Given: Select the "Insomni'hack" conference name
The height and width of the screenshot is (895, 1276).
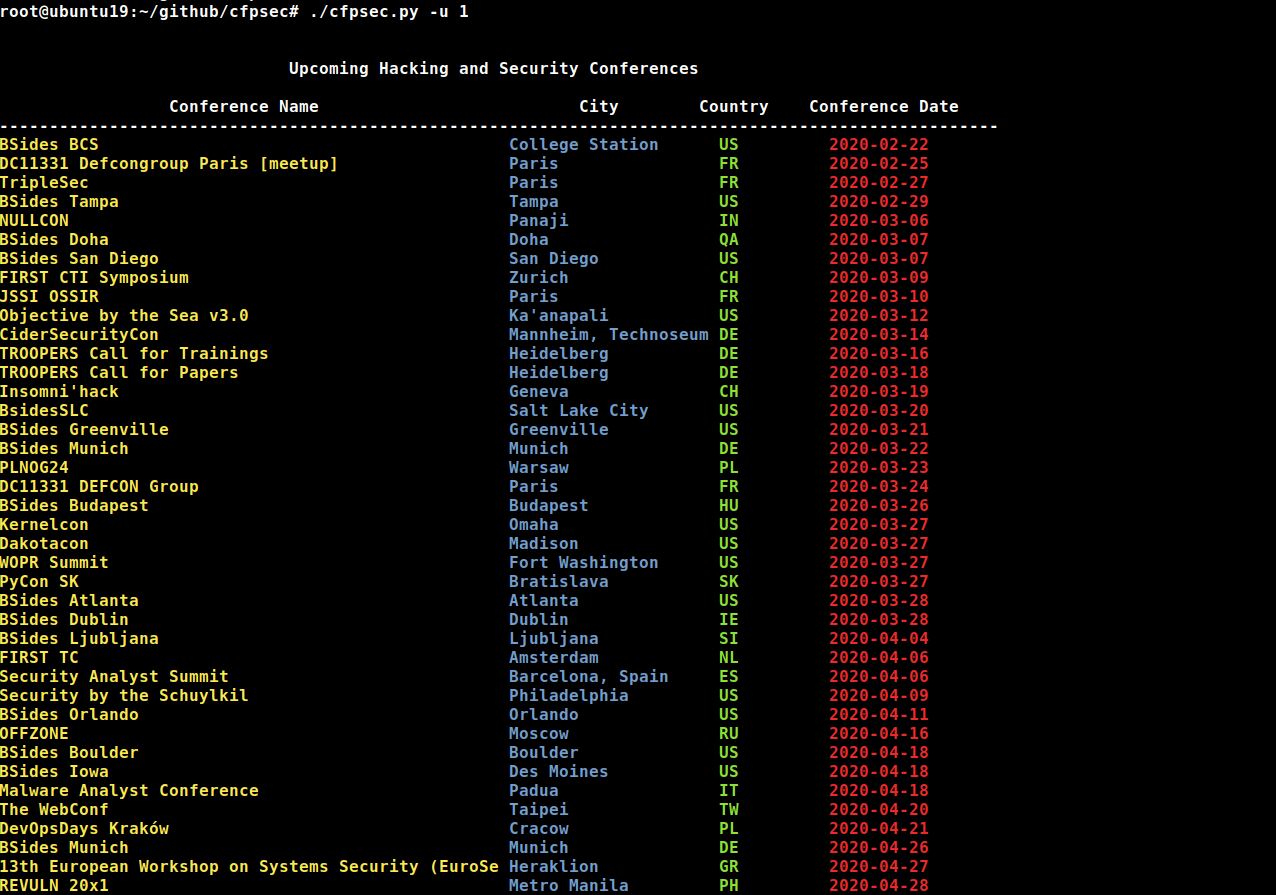Looking at the screenshot, I should (x=59, y=391).
